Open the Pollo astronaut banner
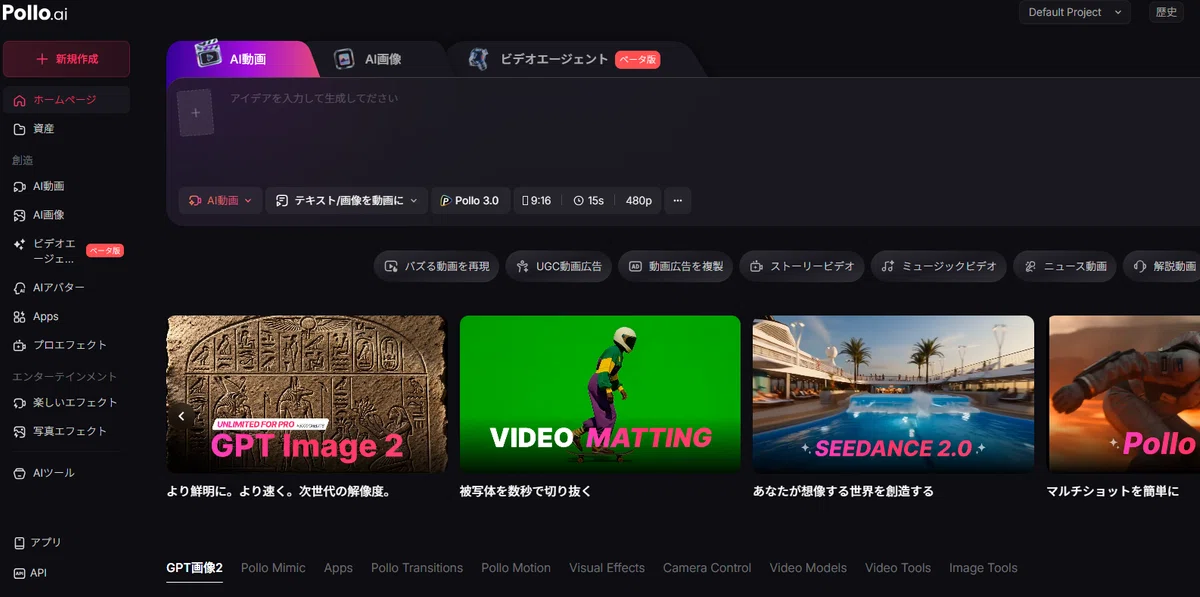The image size is (1200, 597). pyautogui.click(x=1123, y=394)
